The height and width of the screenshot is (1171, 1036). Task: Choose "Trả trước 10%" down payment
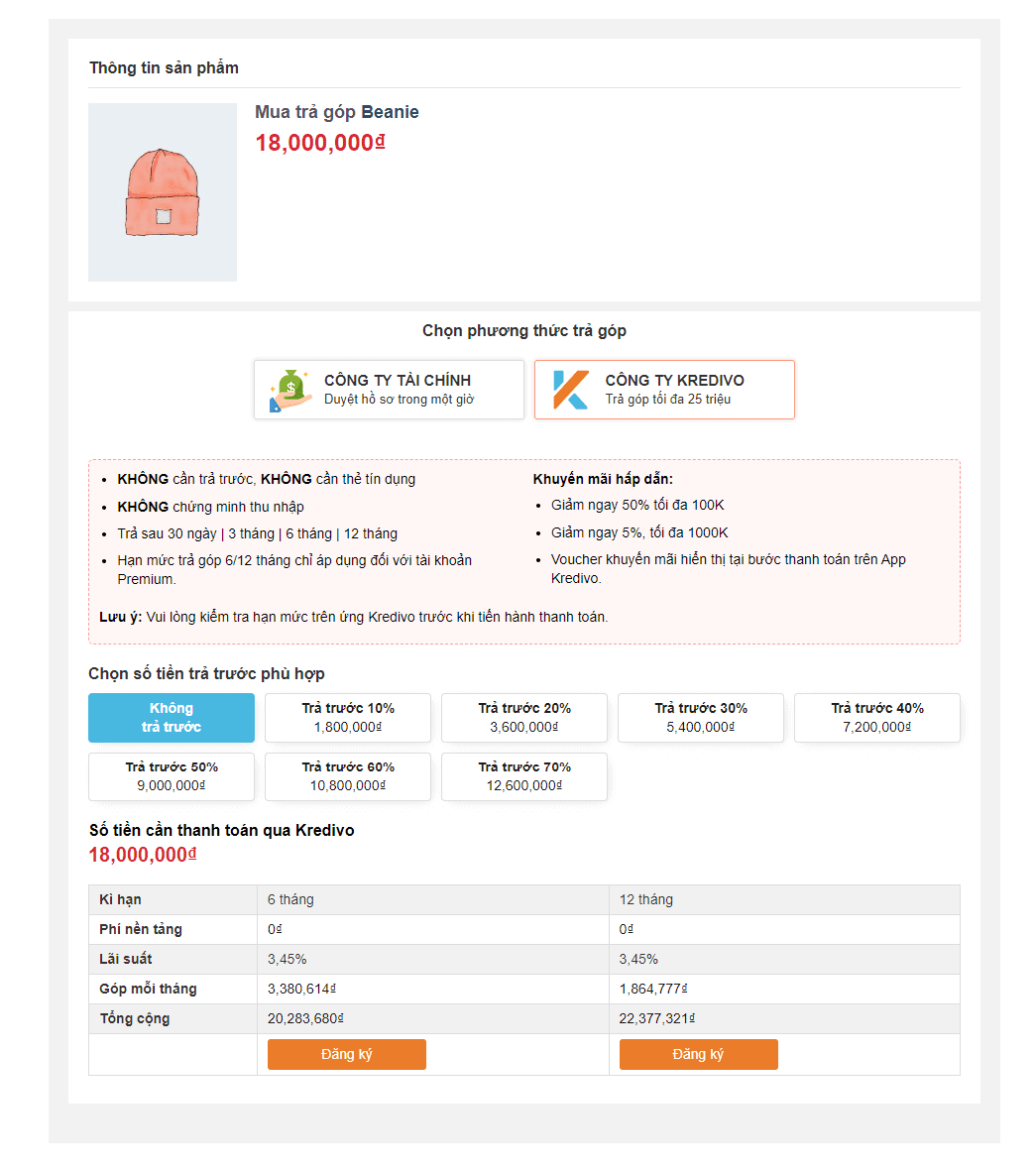pyautogui.click(x=347, y=717)
